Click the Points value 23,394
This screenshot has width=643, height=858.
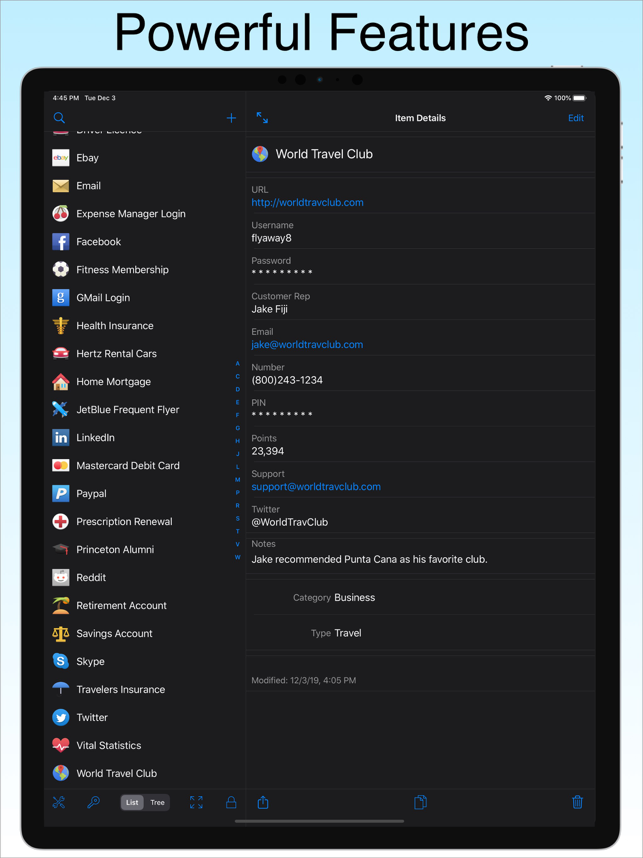268,451
